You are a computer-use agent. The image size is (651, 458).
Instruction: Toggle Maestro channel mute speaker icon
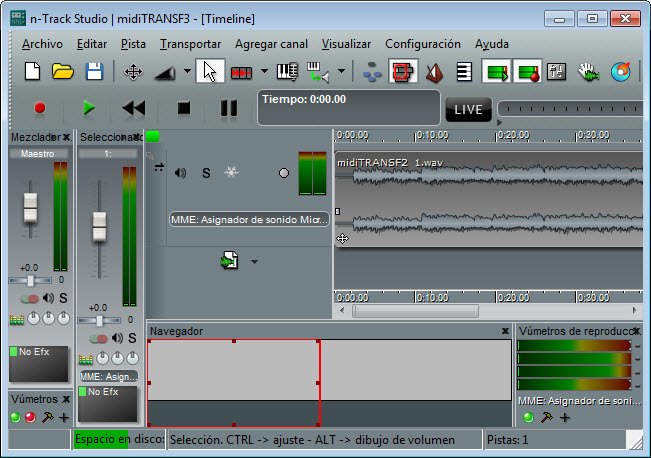49,298
